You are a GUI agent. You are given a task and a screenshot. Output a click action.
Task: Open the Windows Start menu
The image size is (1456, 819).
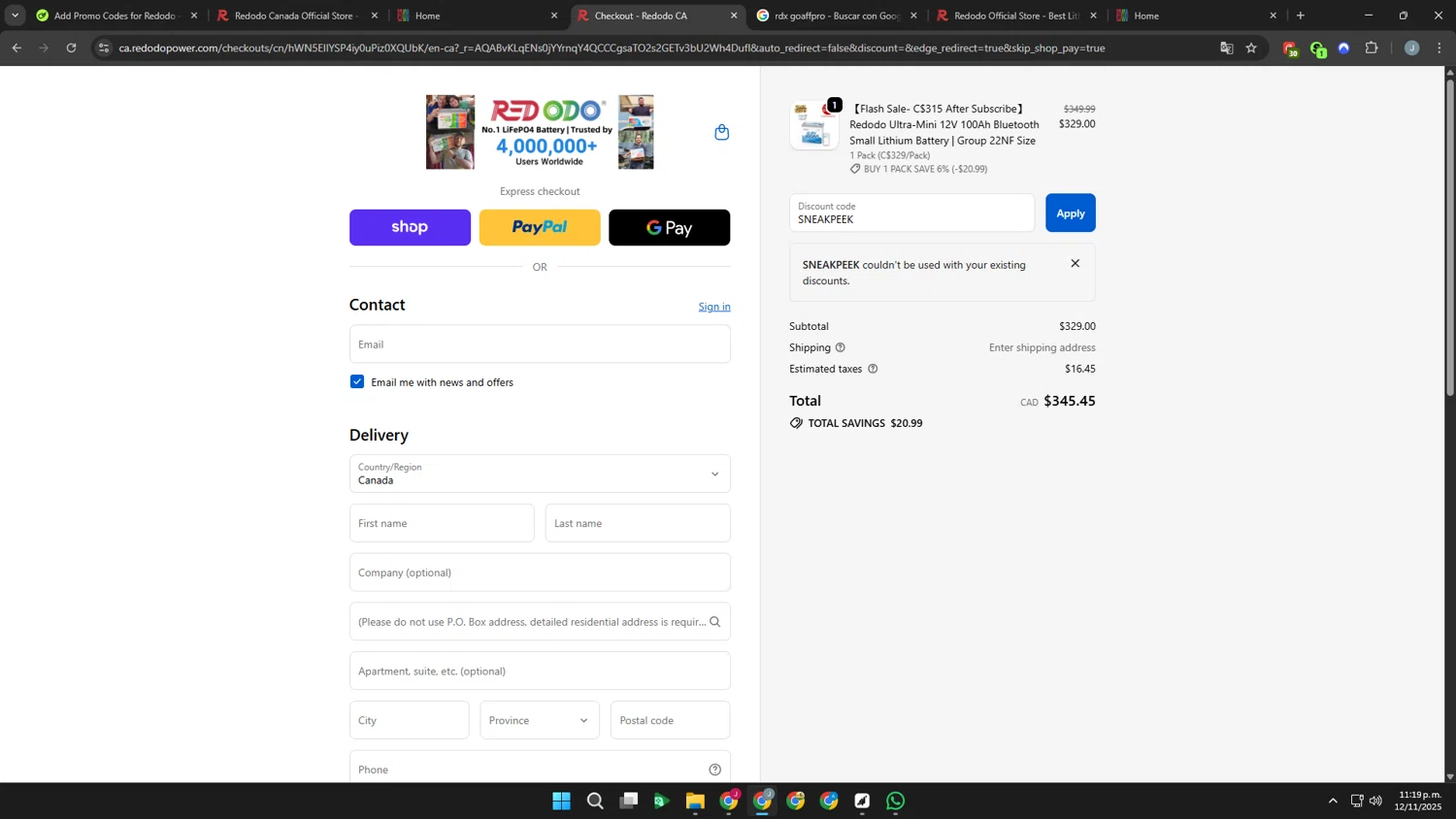click(x=561, y=801)
